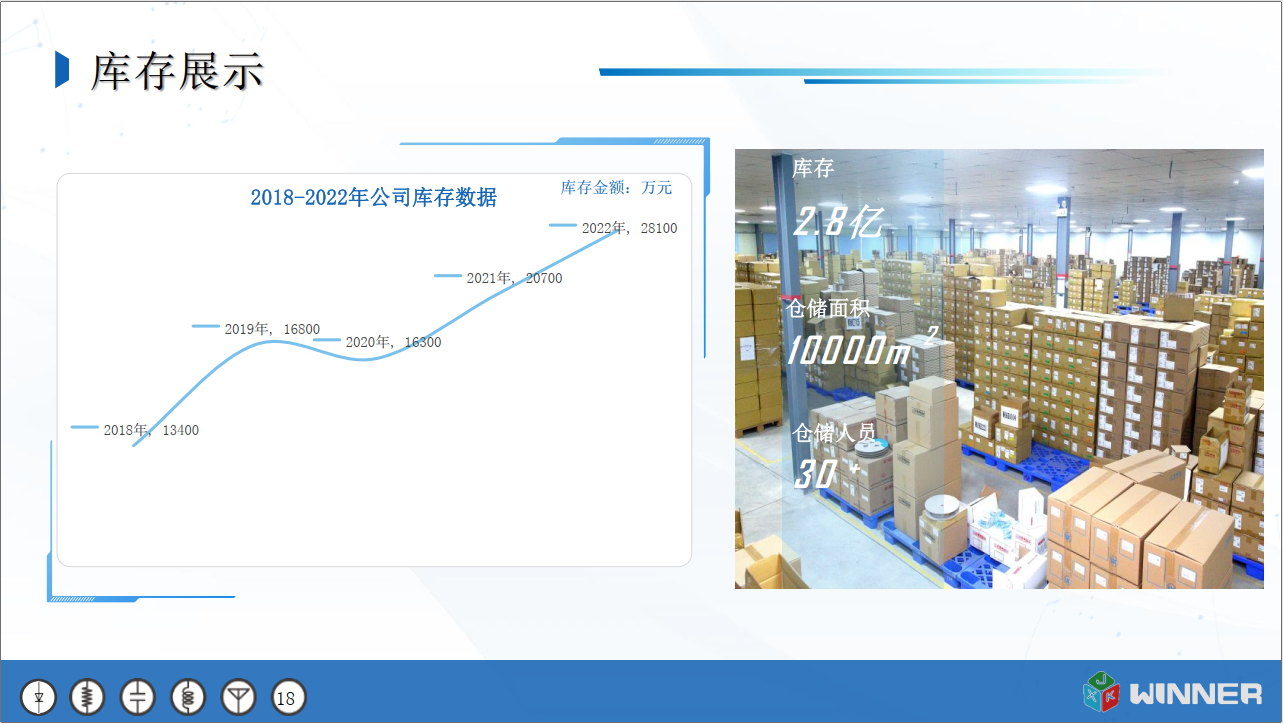Image resolution: width=1283 pixels, height=723 pixels.
Task: Click the diode symbol icon
Action: point(39,697)
